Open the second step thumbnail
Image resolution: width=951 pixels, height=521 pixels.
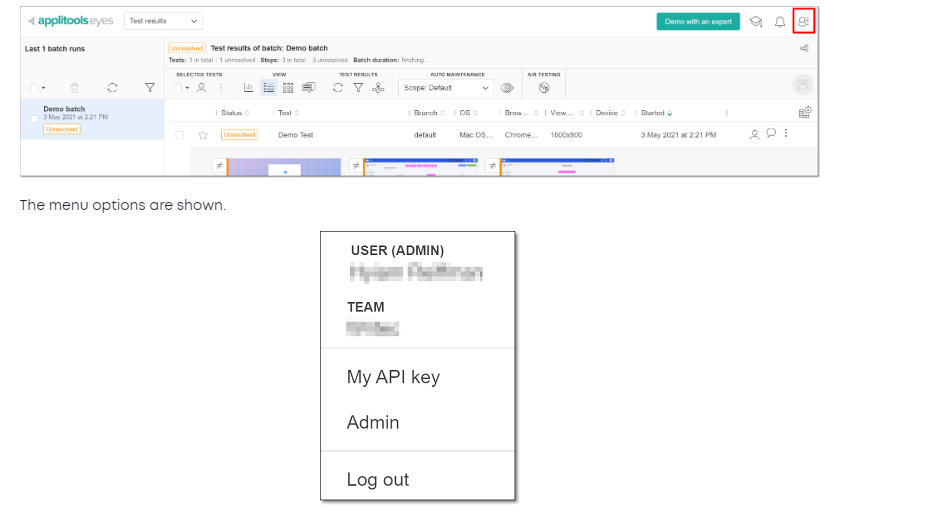tap(421, 167)
